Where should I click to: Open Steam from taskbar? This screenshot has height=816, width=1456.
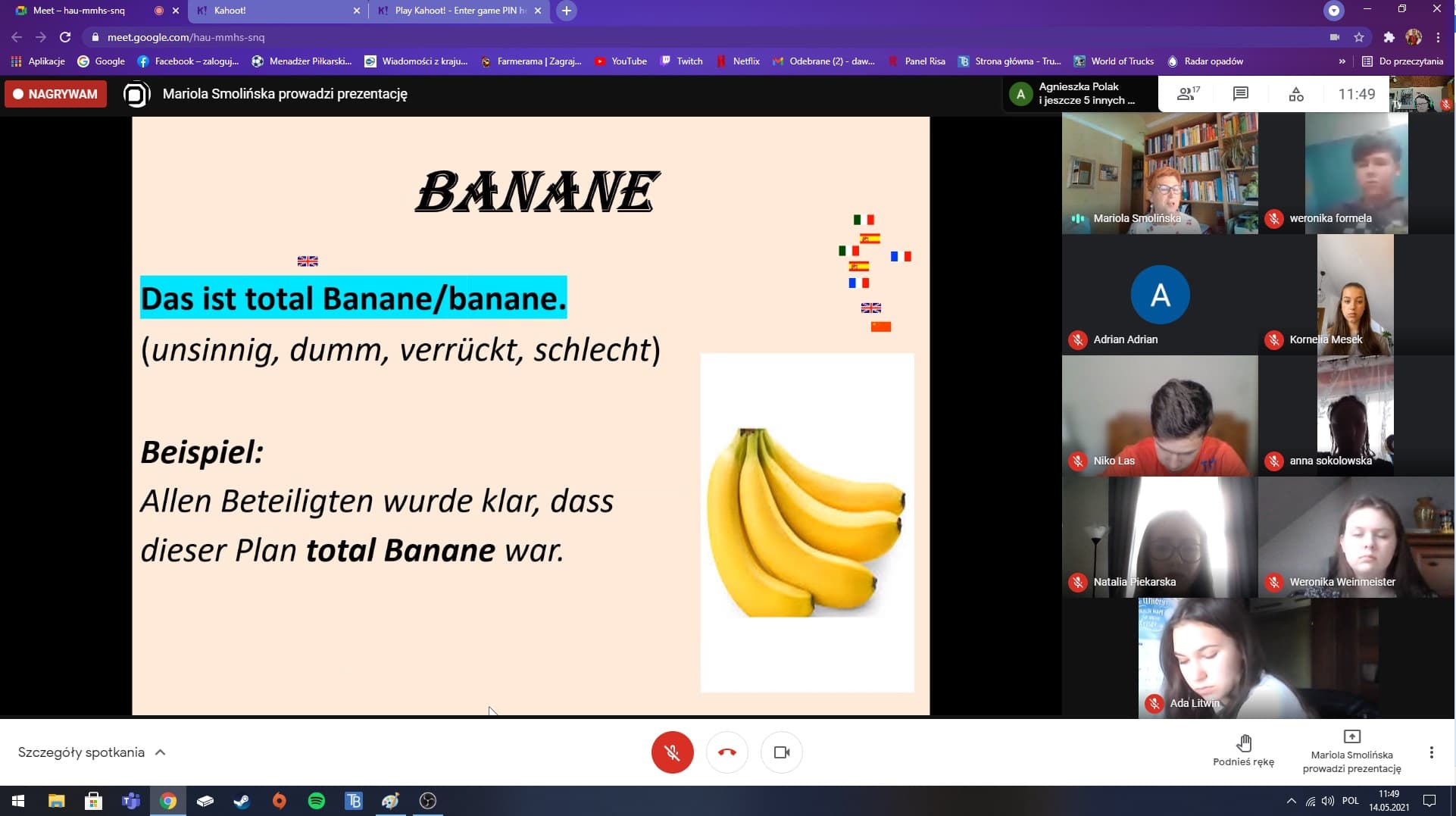tap(242, 801)
